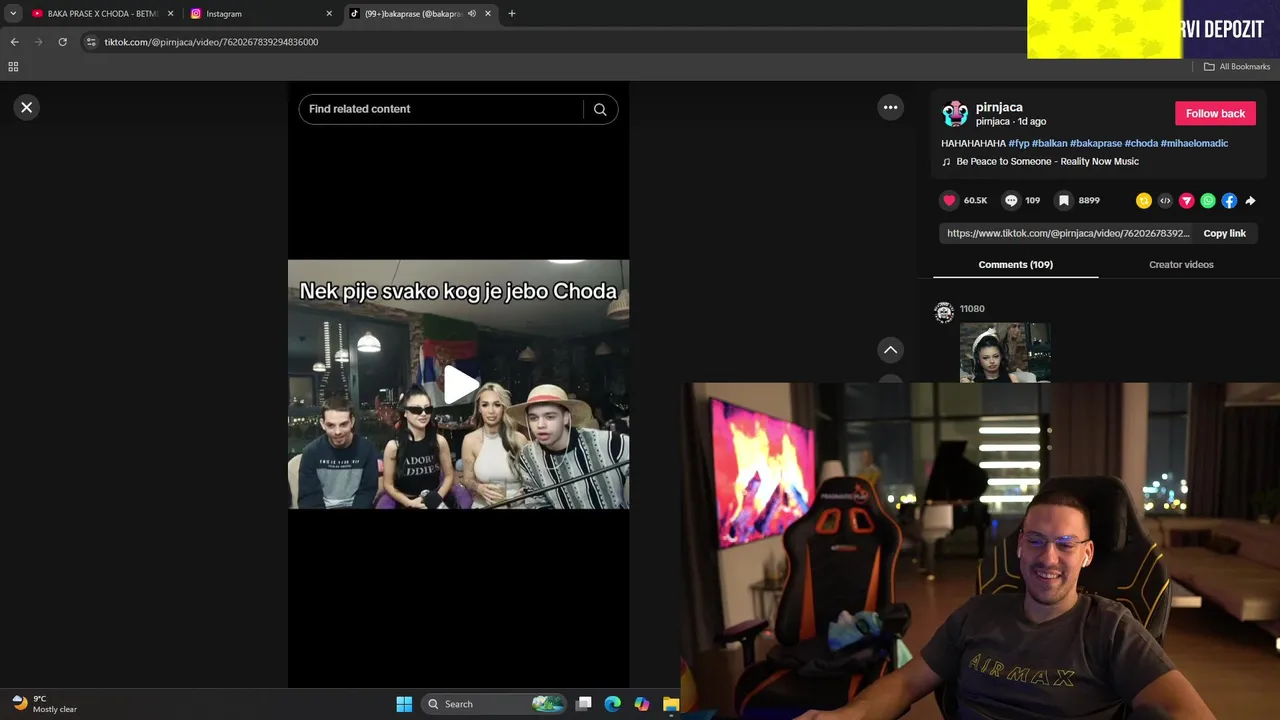The width and height of the screenshot is (1280, 720).
Task: Click the Copy link button
Action: (x=1224, y=233)
